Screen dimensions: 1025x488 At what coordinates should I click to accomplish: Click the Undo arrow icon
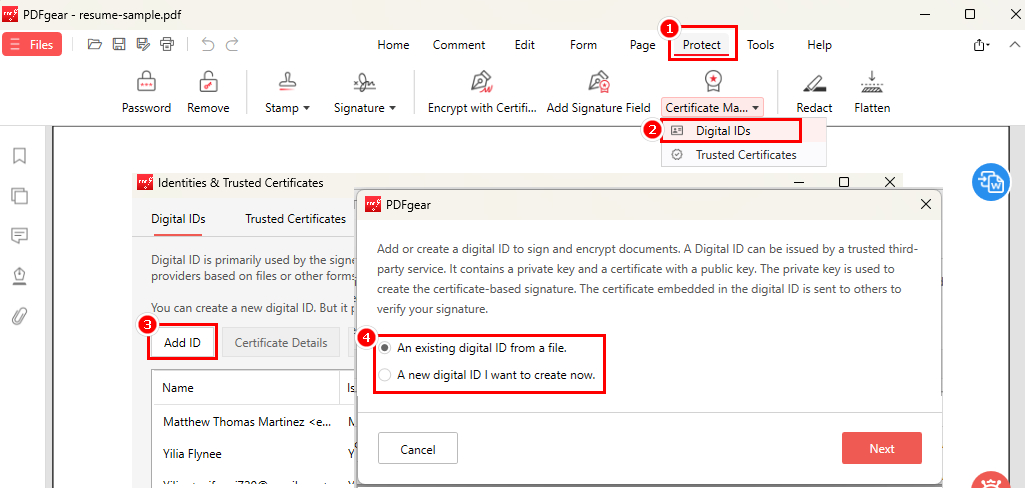point(208,44)
